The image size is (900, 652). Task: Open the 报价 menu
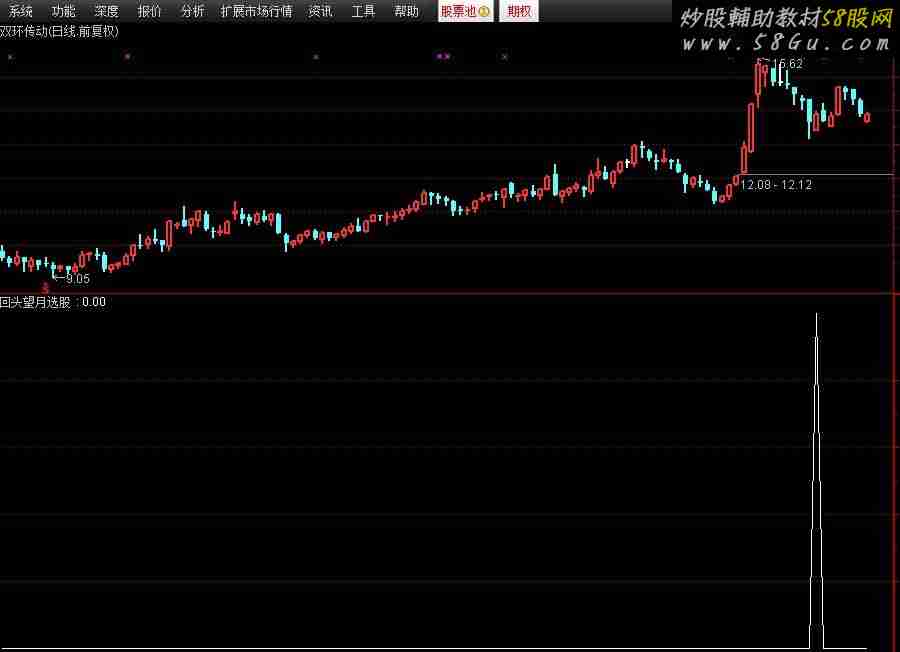tap(149, 11)
